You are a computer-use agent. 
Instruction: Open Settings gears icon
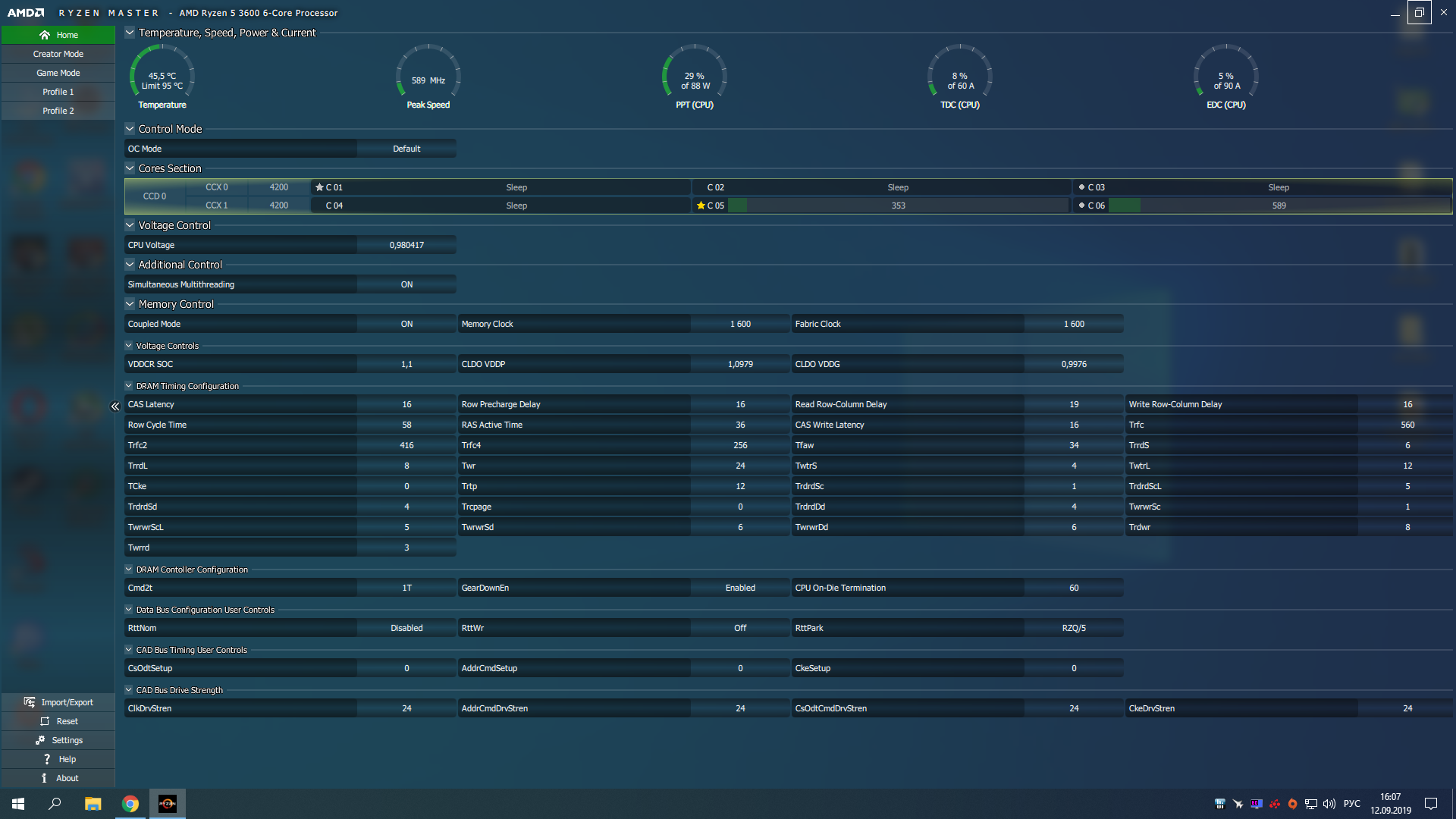(x=40, y=740)
